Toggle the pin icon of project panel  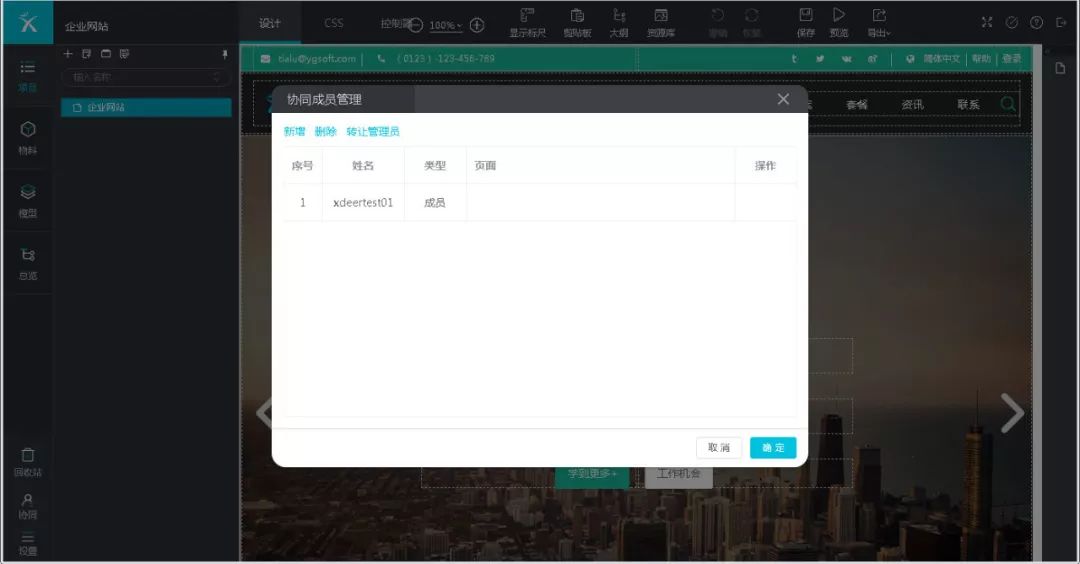tap(224, 54)
